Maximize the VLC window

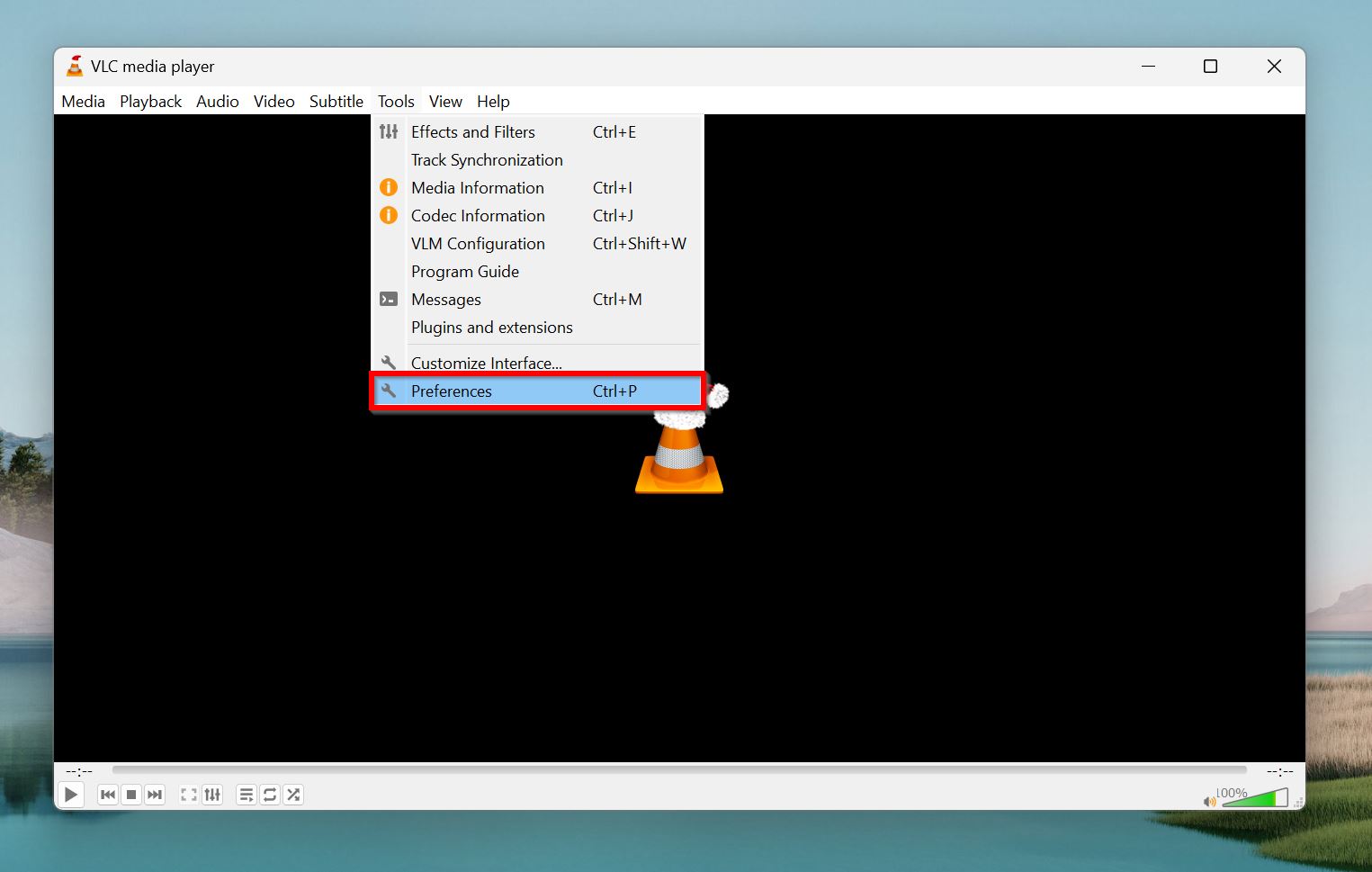click(1211, 67)
